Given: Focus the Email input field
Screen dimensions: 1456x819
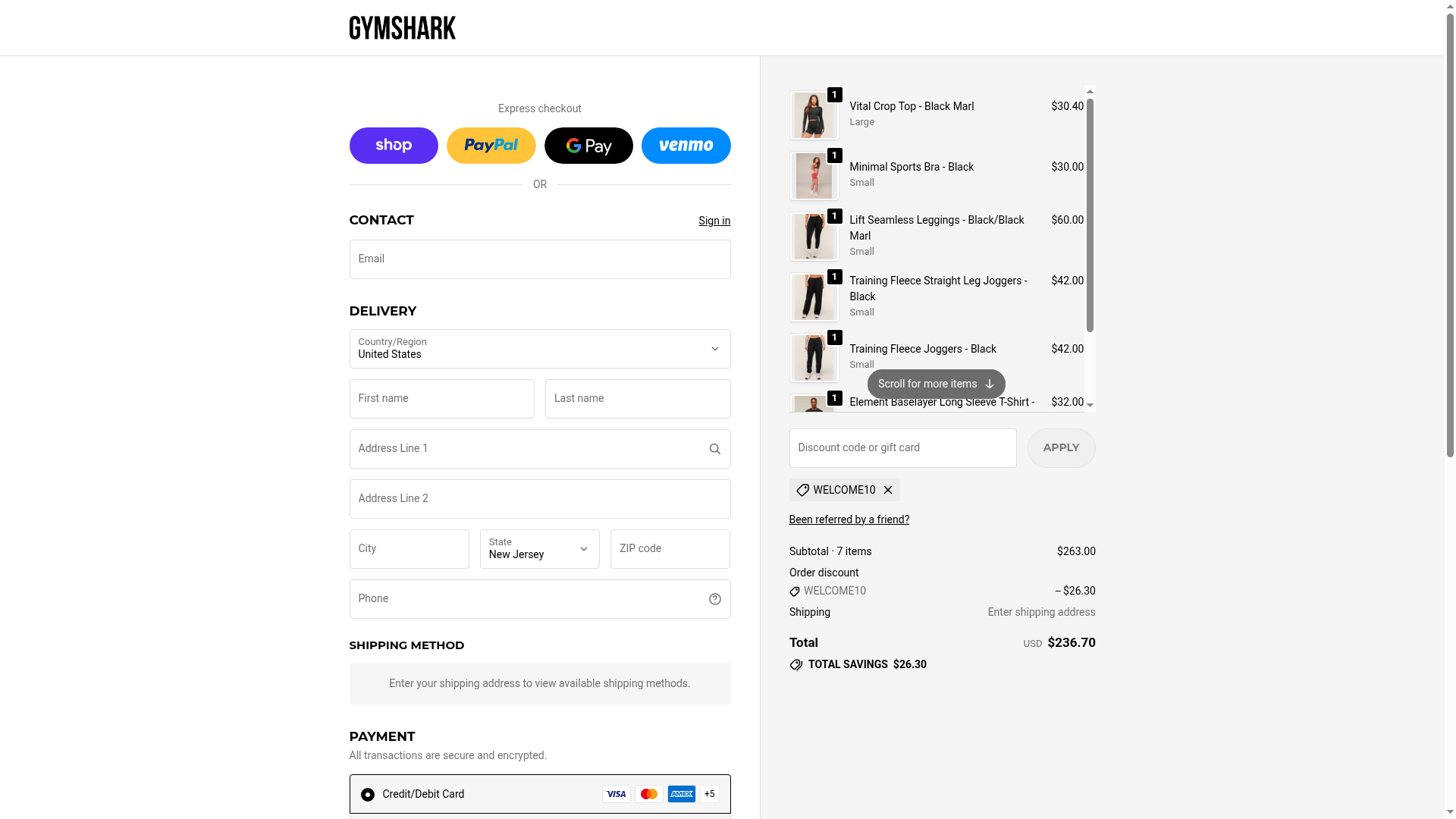Looking at the screenshot, I should [540, 259].
